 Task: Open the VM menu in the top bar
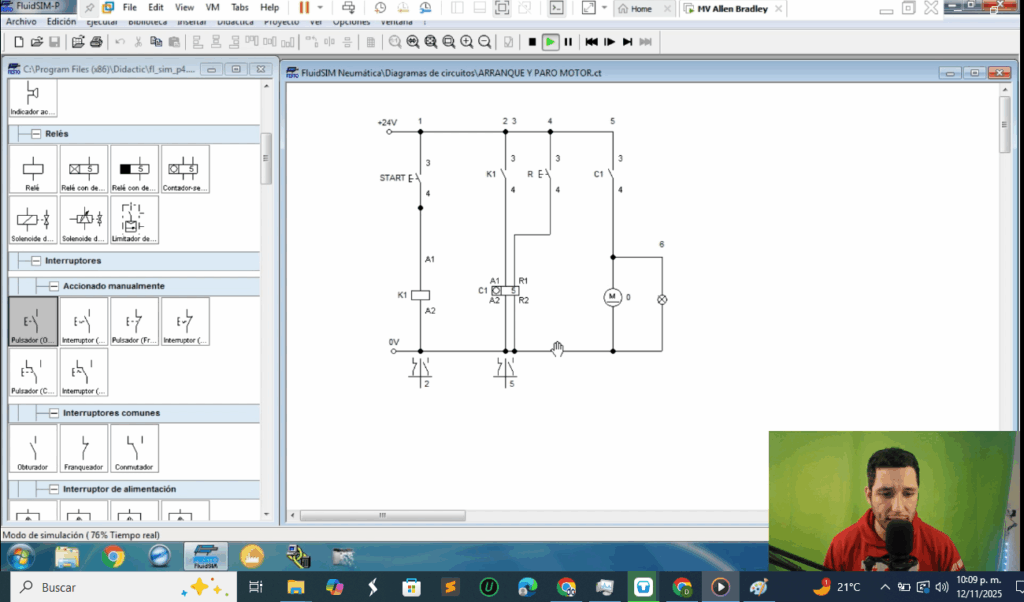coord(212,7)
